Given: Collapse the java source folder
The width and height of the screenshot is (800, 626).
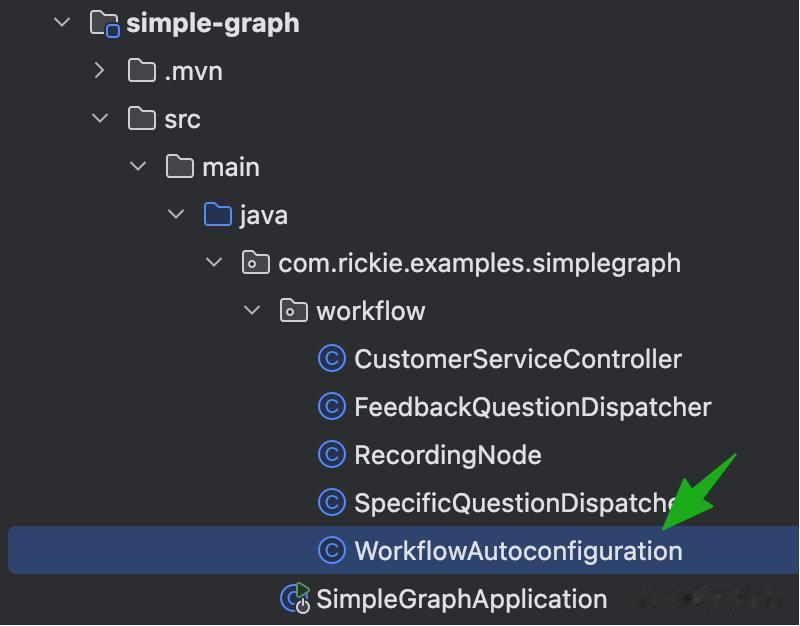Looking at the screenshot, I should coord(176,215).
